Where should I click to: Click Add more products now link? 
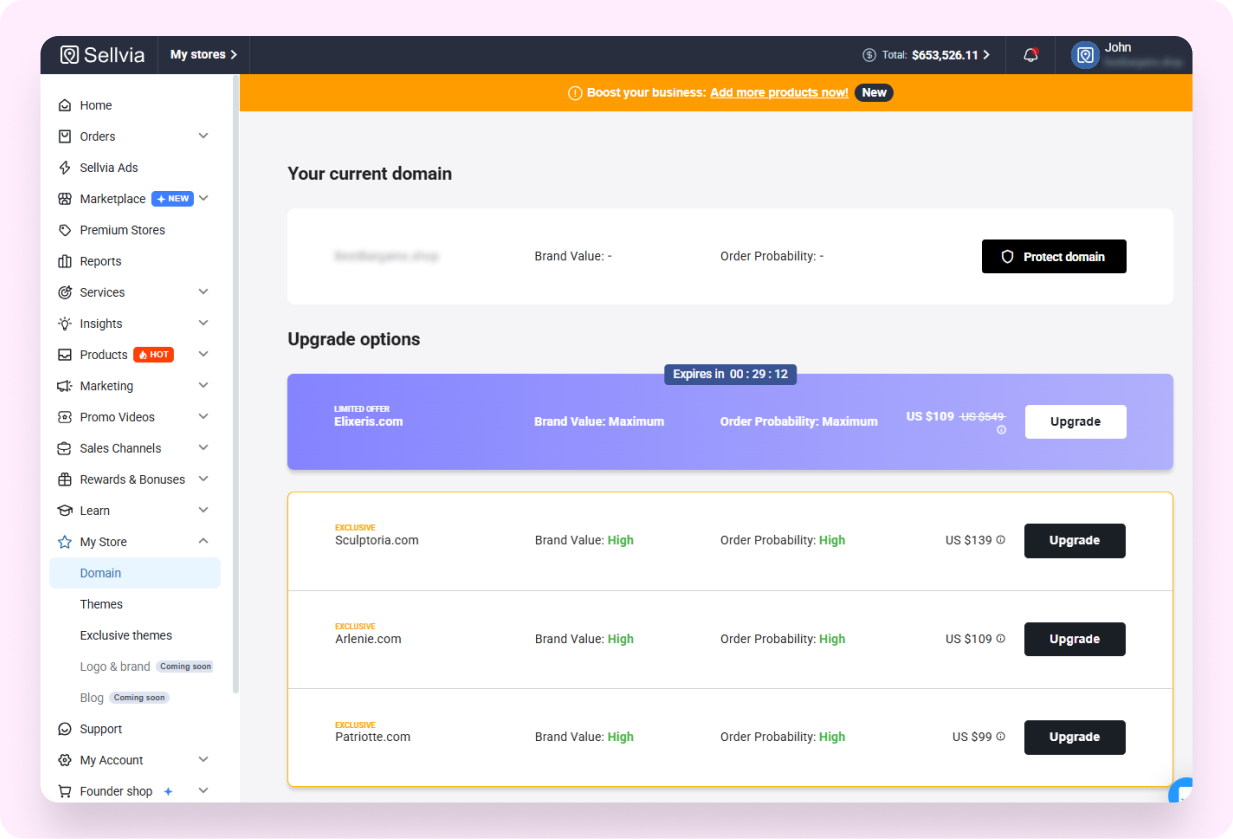779,92
